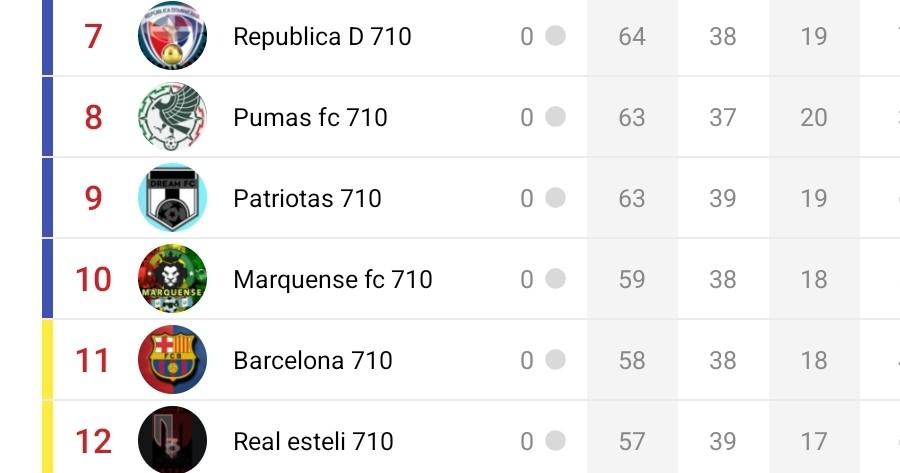900x473 pixels.
Task: Tap the Patriotas 710 Dream FC badge
Action: tap(172, 198)
